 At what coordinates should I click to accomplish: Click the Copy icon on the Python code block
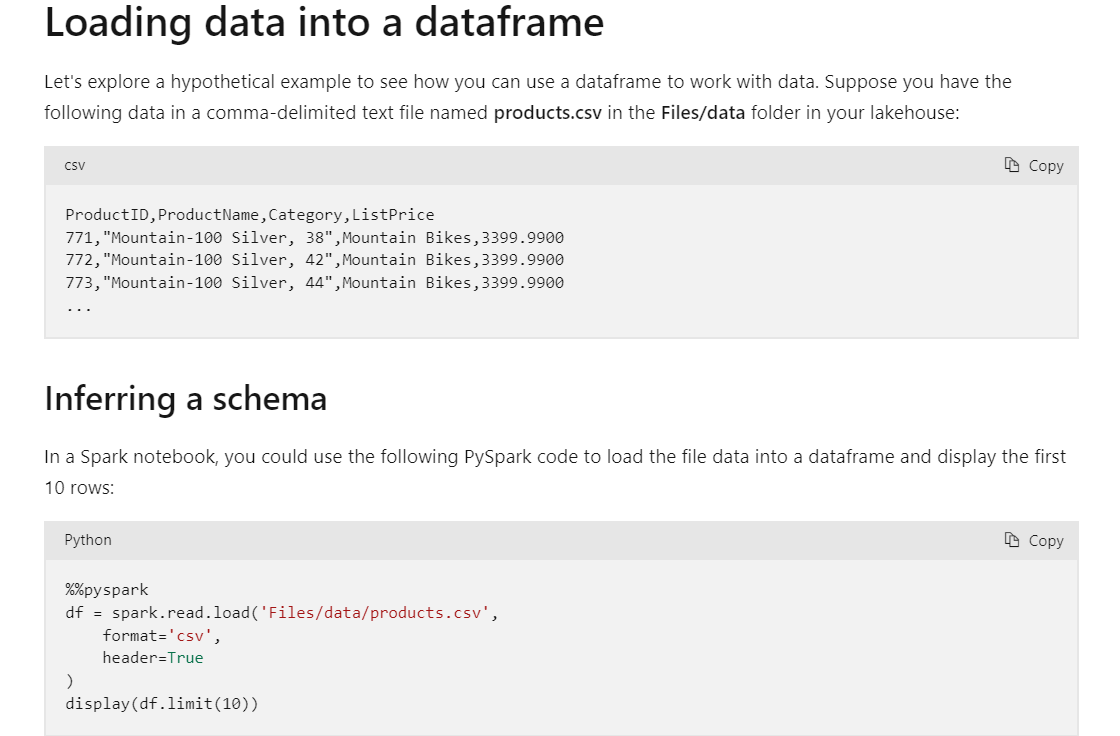pyautogui.click(x=1011, y=540)
